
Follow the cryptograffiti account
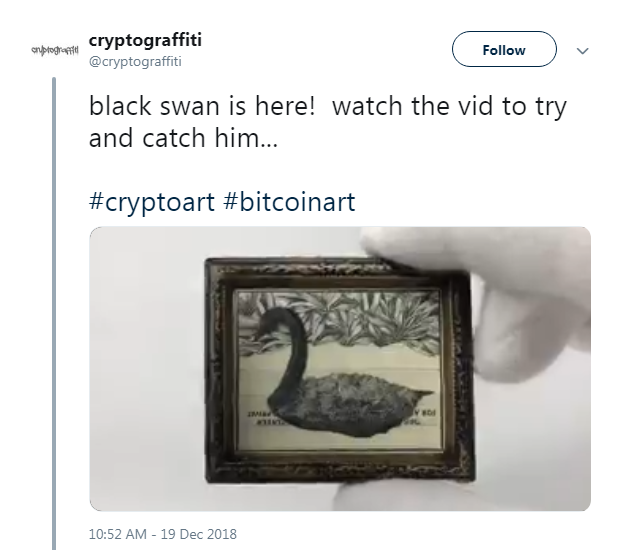point(504,49)
